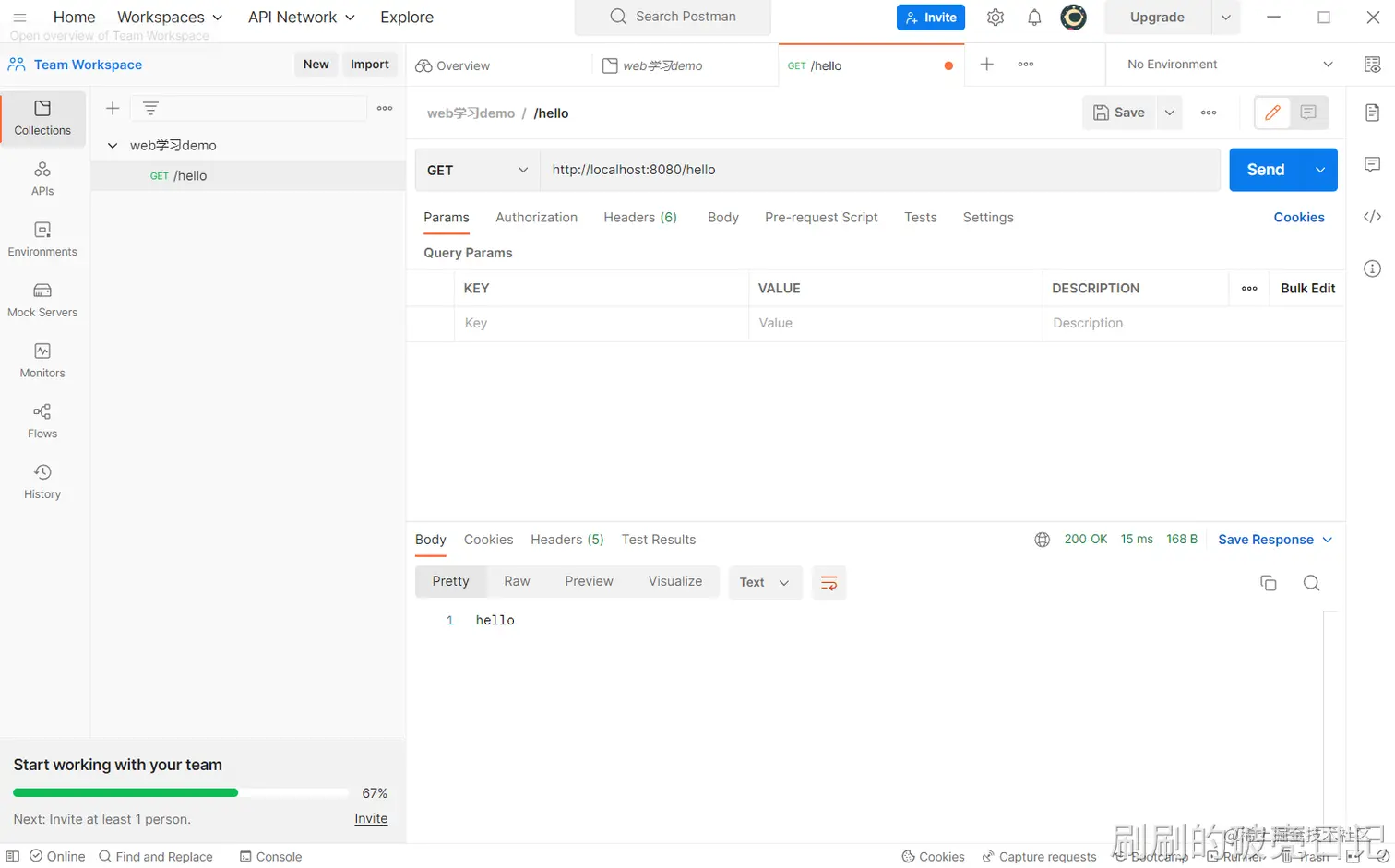Click the Send button
This screenshot has height=868, width=1395.
(1266, 170)
